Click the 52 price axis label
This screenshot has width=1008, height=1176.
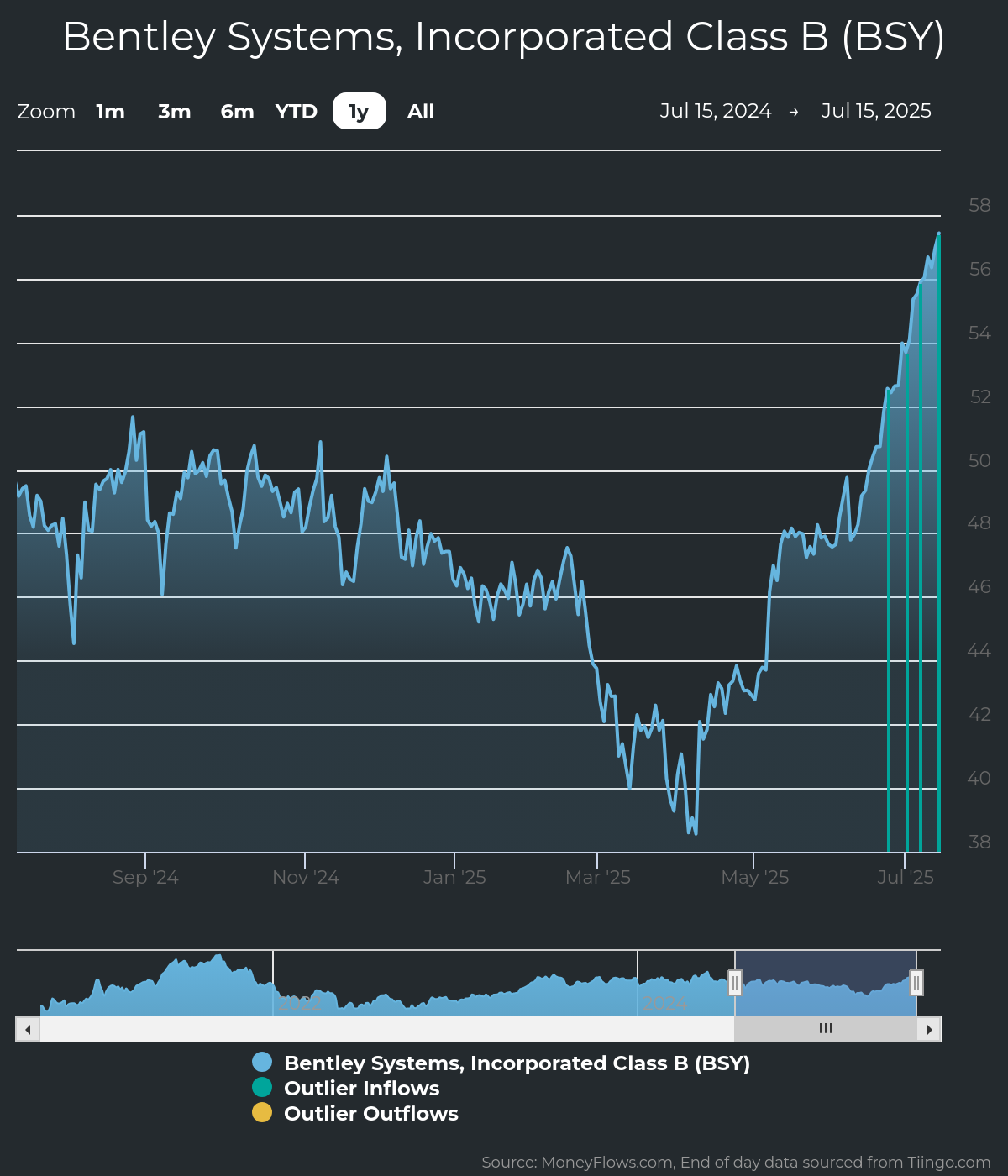(x=980, y=396)
